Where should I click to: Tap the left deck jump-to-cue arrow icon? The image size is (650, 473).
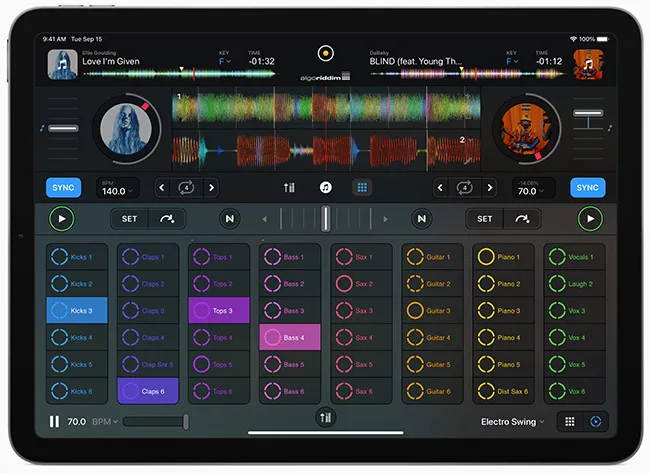tap(167, 218)
